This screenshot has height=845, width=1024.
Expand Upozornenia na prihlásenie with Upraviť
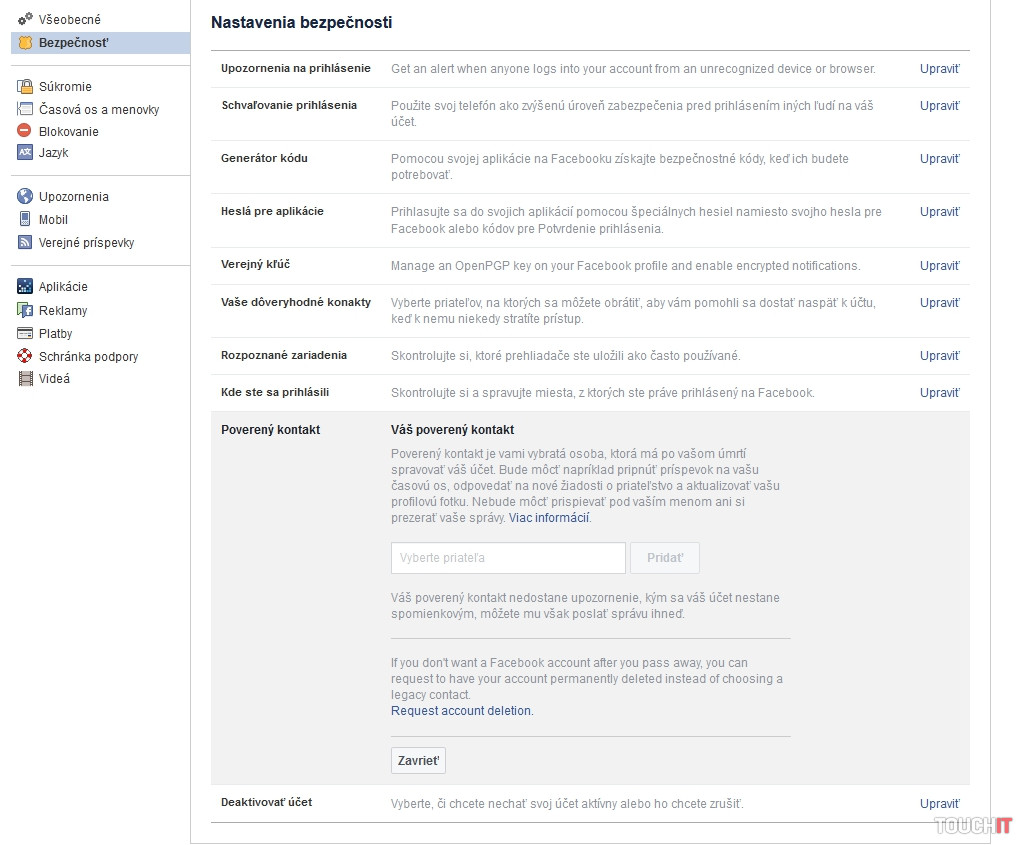point(939,69)
